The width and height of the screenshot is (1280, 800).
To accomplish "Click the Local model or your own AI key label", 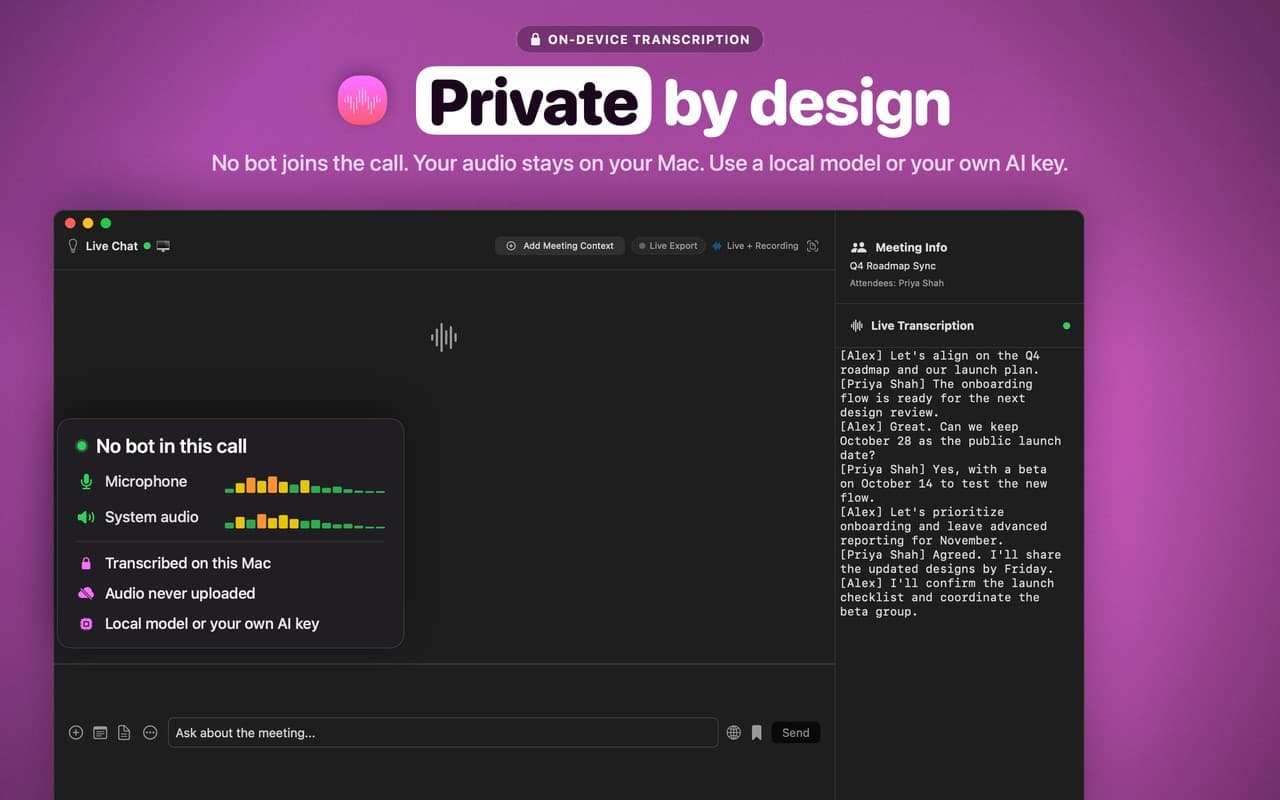I will point(212,623).
